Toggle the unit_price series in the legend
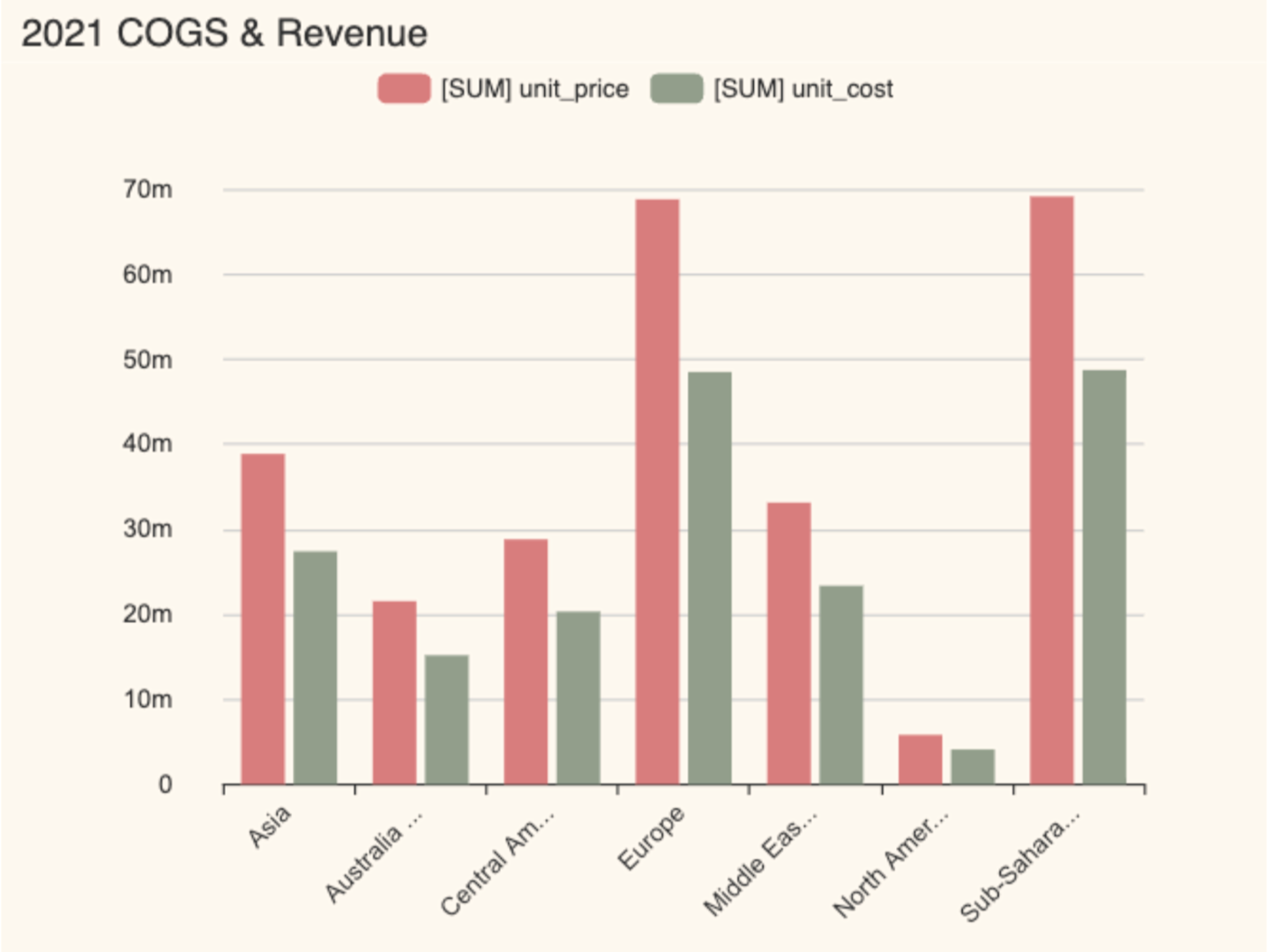The width and height of the screenshot is (1269, 952). point(534,88)
